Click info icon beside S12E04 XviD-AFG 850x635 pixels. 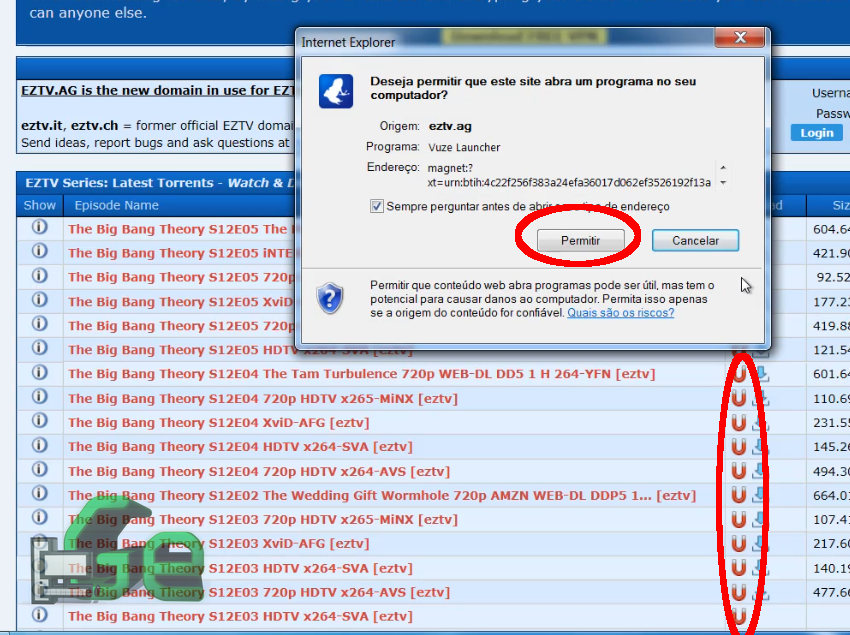point(40,421)
